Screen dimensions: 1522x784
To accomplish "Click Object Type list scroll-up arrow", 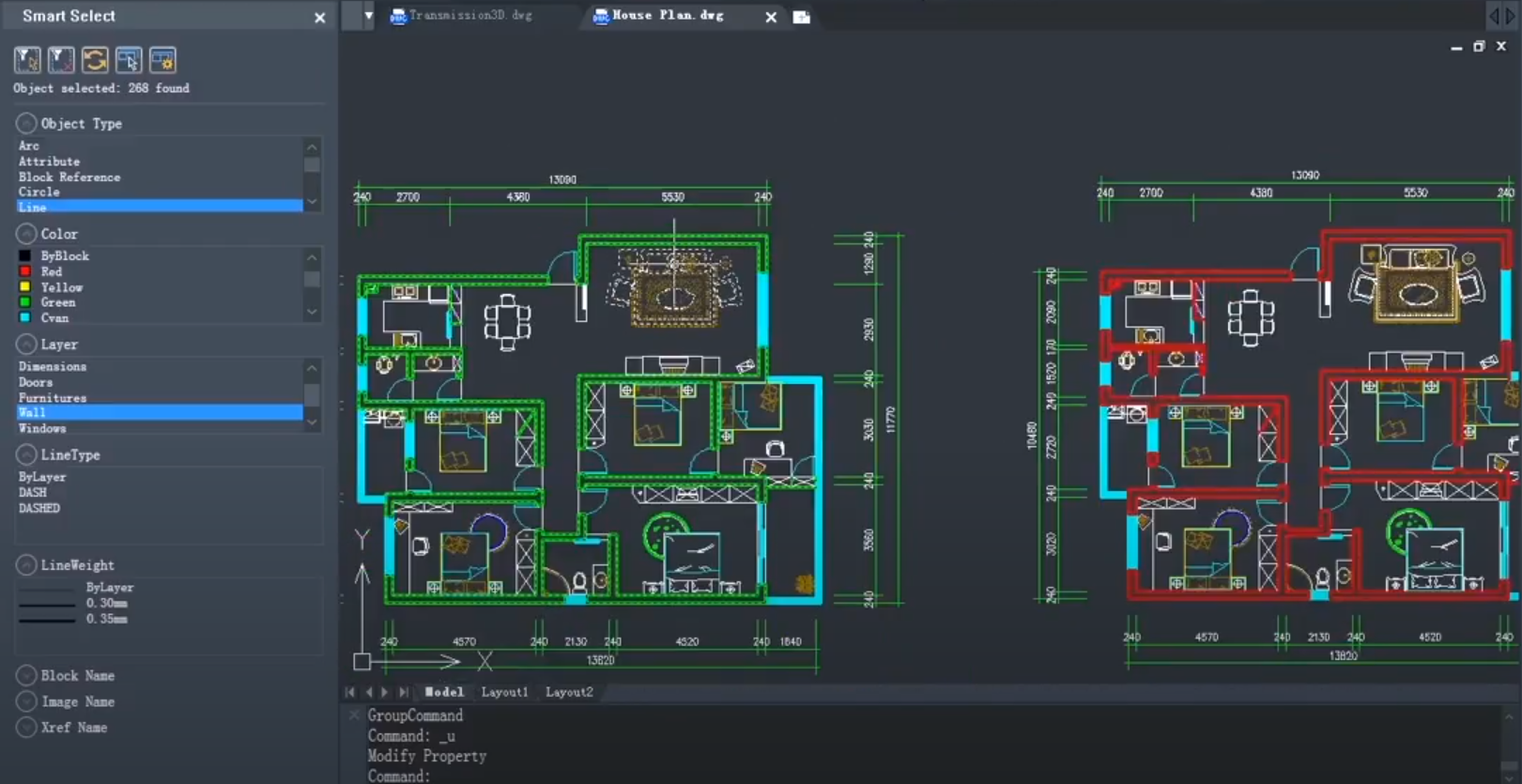I will coord(312,146).
